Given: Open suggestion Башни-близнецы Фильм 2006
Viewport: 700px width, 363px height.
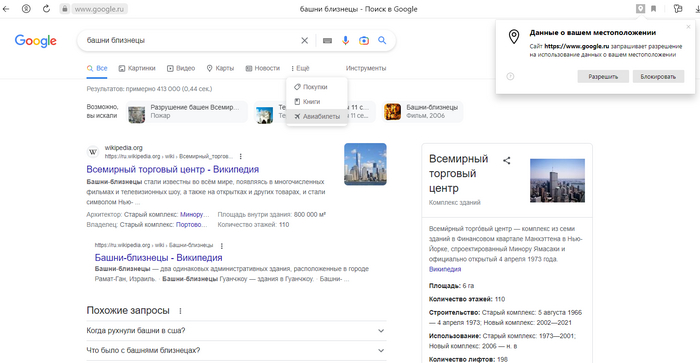Looking at the screenshot, I should point(423,112).
